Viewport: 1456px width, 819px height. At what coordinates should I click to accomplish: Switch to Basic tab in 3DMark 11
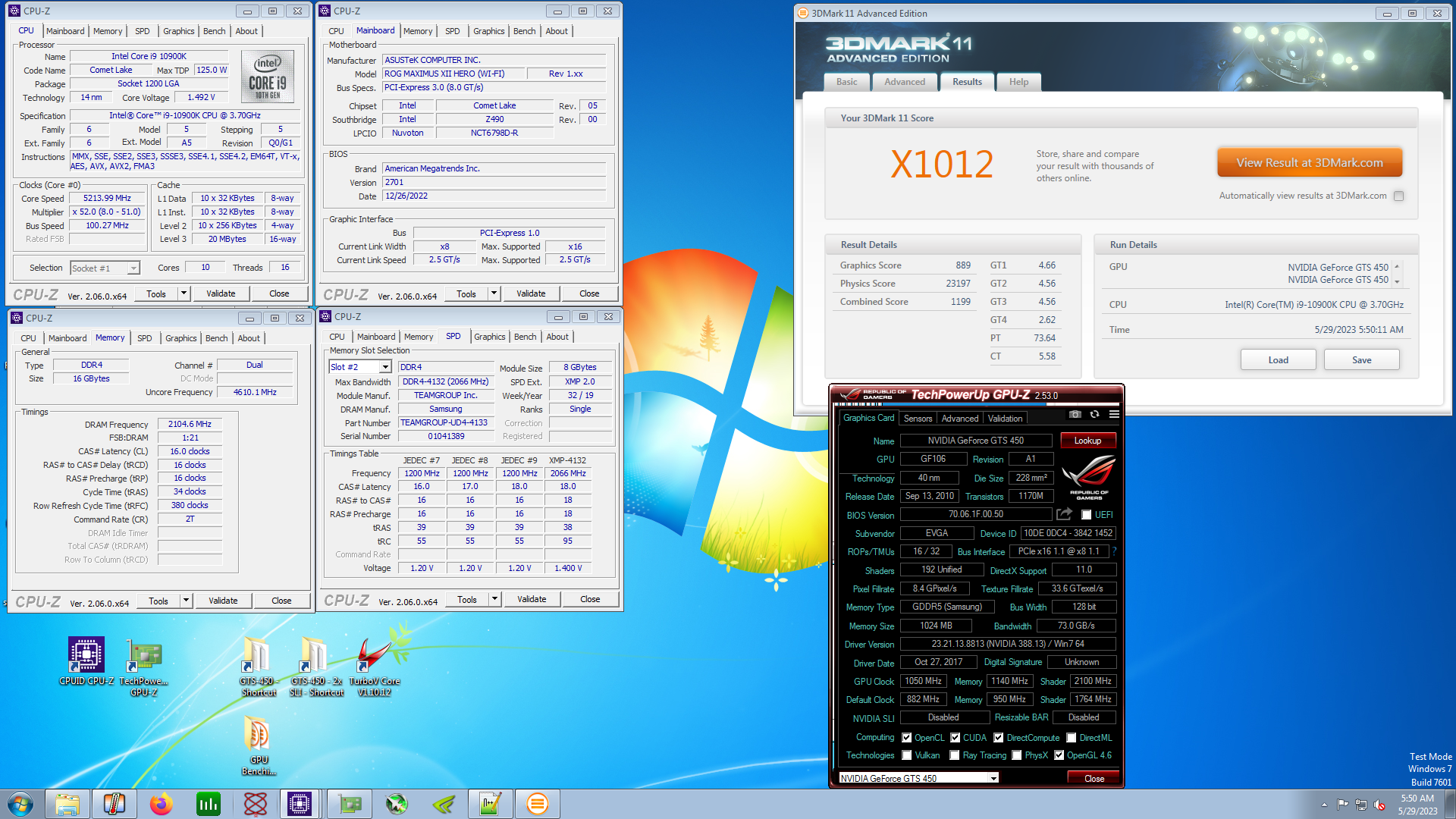point(847,82)
